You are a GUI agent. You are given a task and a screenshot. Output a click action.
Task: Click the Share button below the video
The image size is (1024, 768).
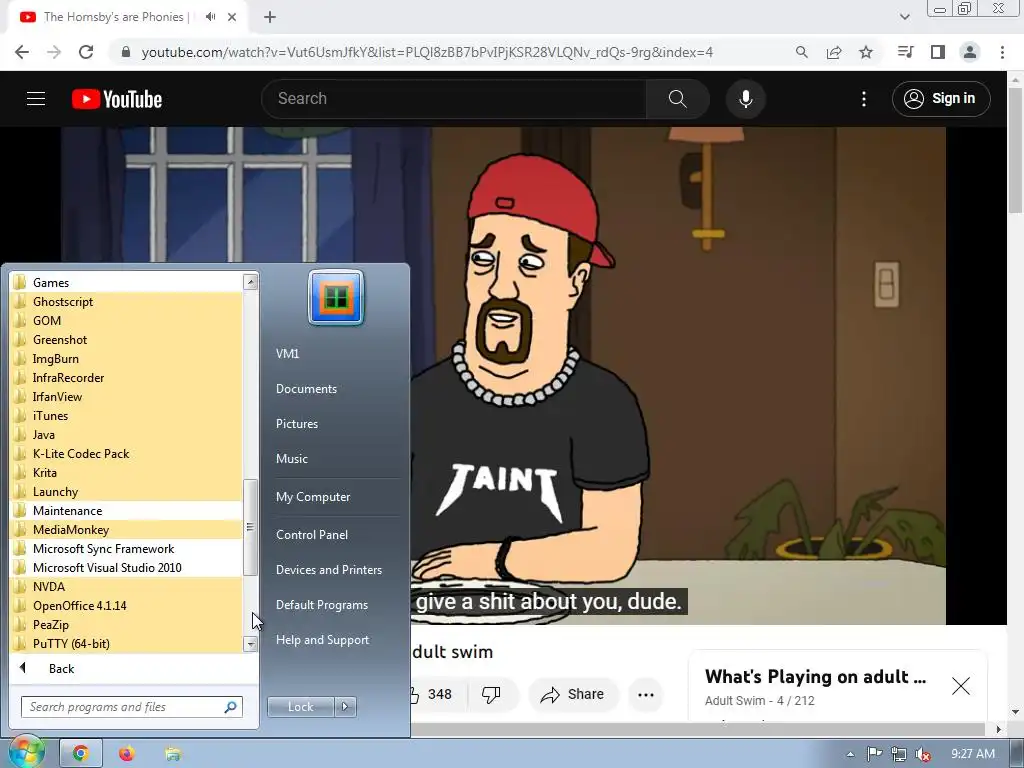click(x=573, y=694)
